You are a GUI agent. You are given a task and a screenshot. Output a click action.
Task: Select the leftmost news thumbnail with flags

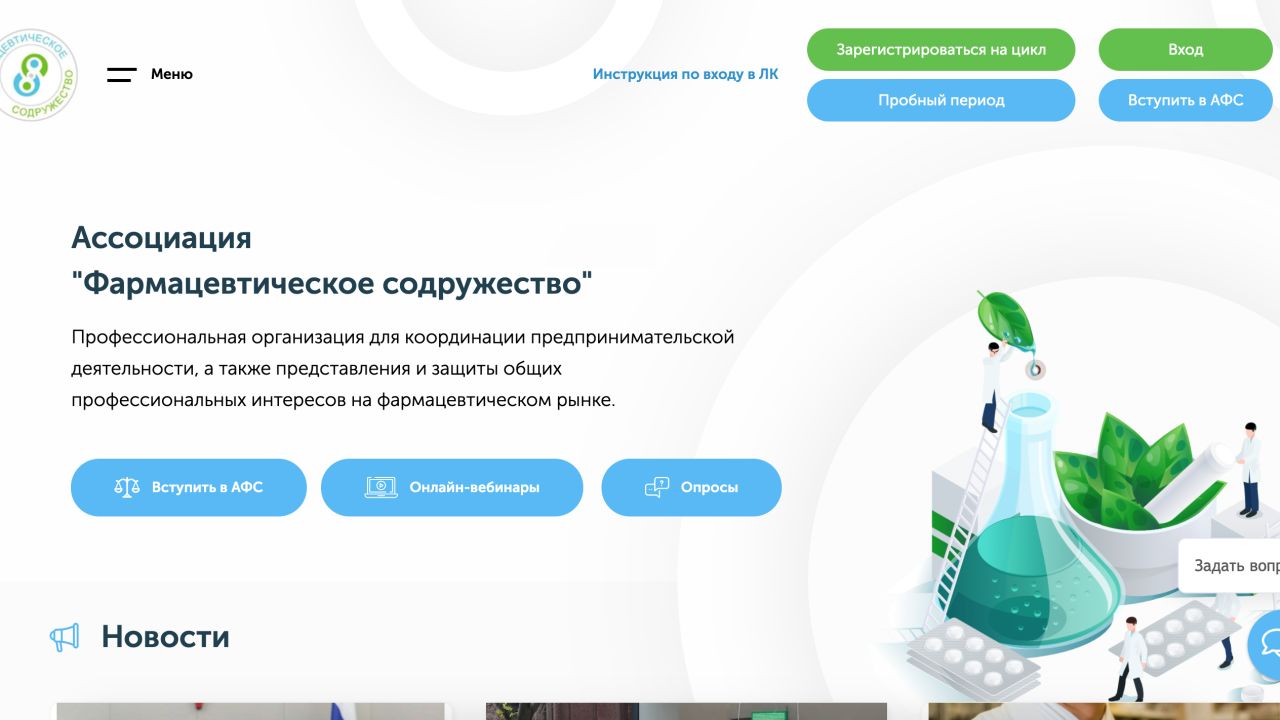[x=252, y=712]
